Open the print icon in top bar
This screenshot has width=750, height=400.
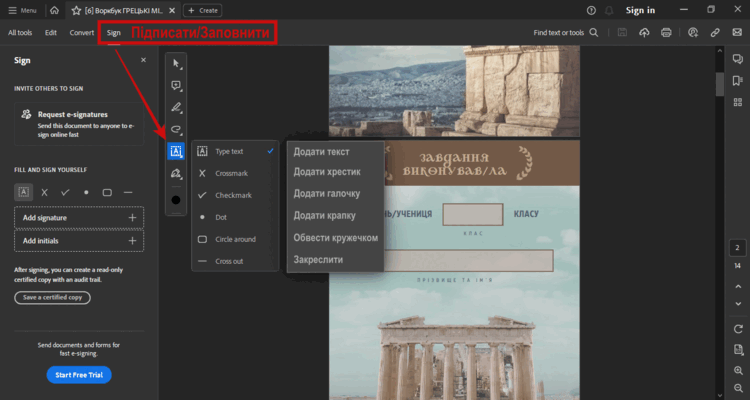pyautogui.click(x=666, y=33)
